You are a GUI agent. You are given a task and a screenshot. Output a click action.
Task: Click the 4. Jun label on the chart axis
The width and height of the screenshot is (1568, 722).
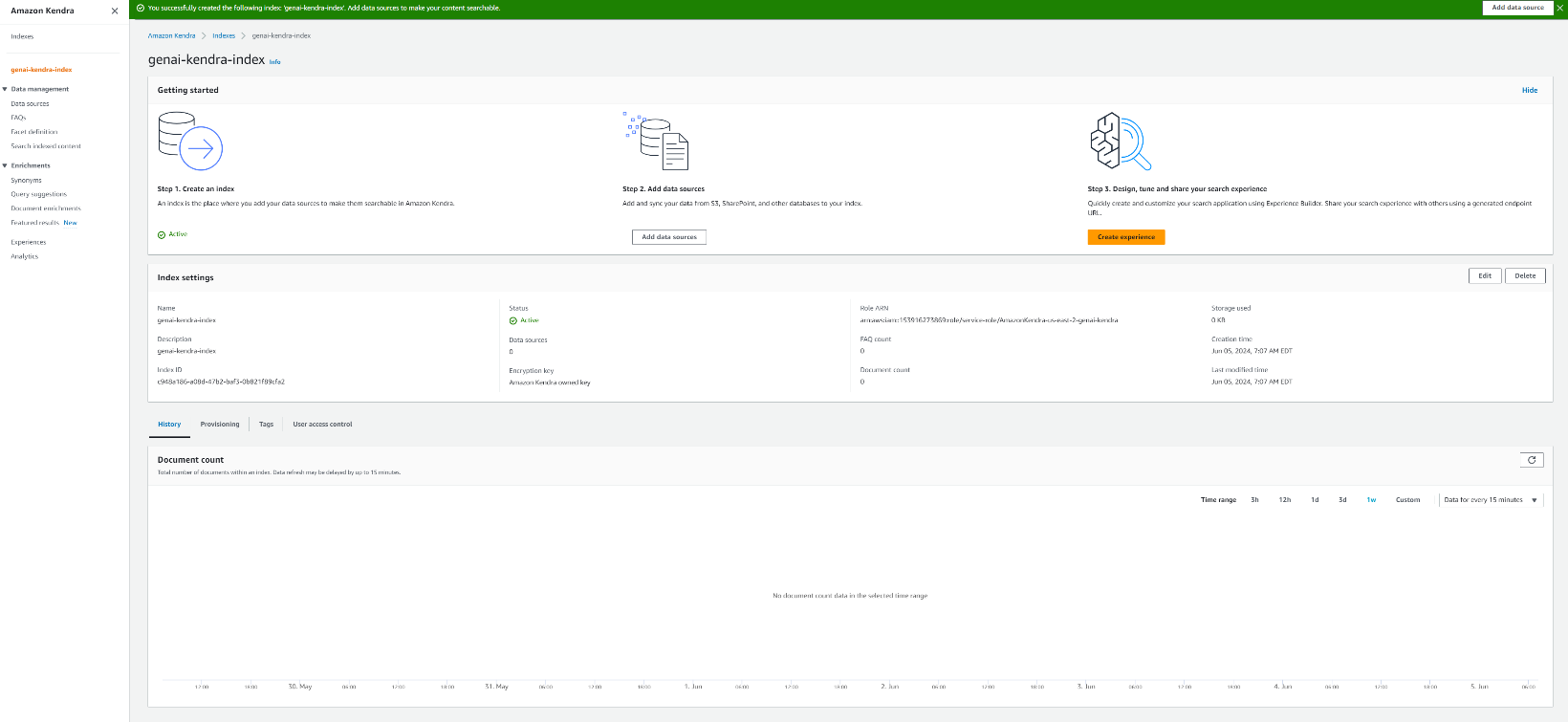(1283, 687)
